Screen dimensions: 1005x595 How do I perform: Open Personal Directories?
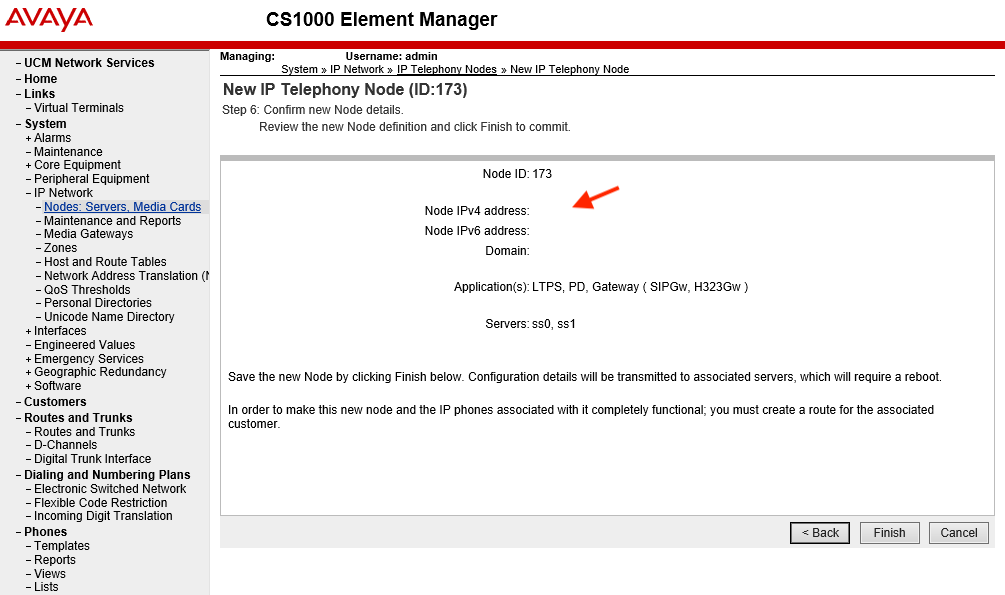[98, 303]
